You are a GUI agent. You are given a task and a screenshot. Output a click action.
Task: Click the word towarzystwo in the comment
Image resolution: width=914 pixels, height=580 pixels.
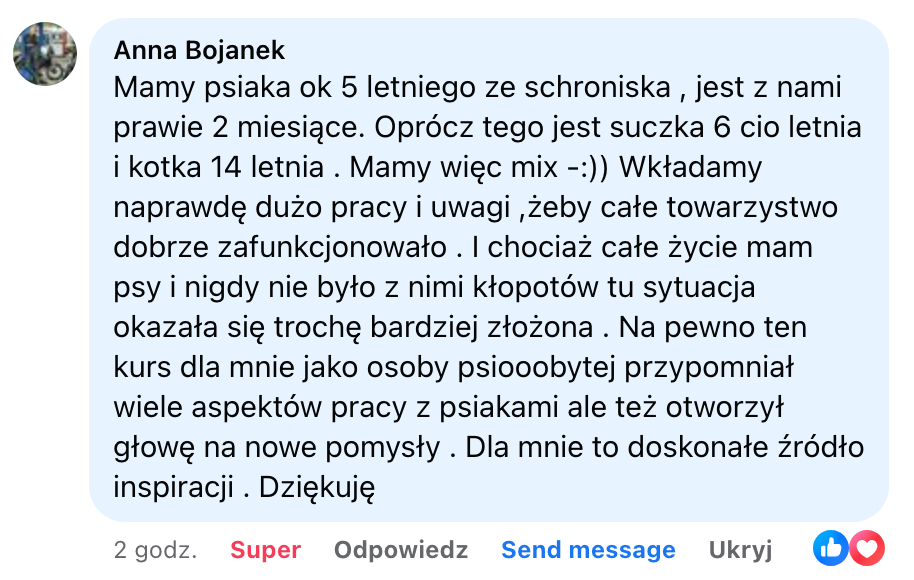click(752, 208)
